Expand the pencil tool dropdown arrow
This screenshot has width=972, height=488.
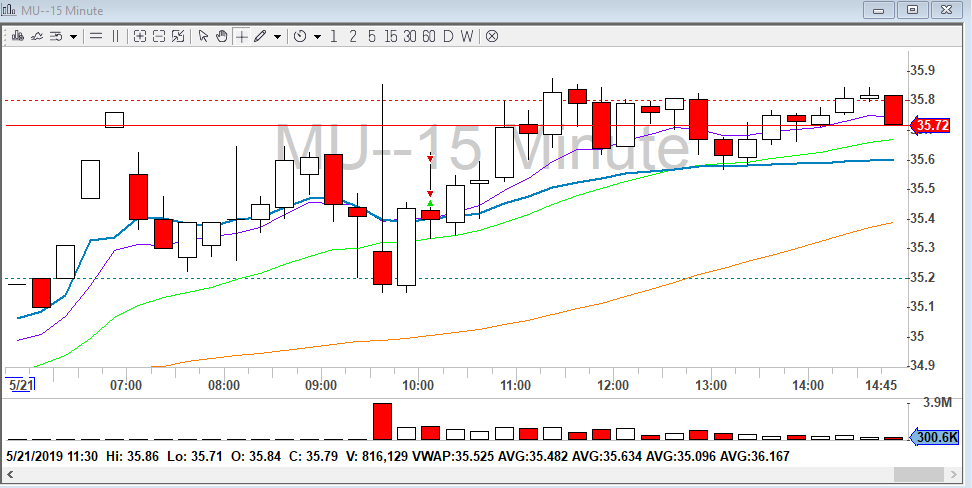[x=277, y=37]
